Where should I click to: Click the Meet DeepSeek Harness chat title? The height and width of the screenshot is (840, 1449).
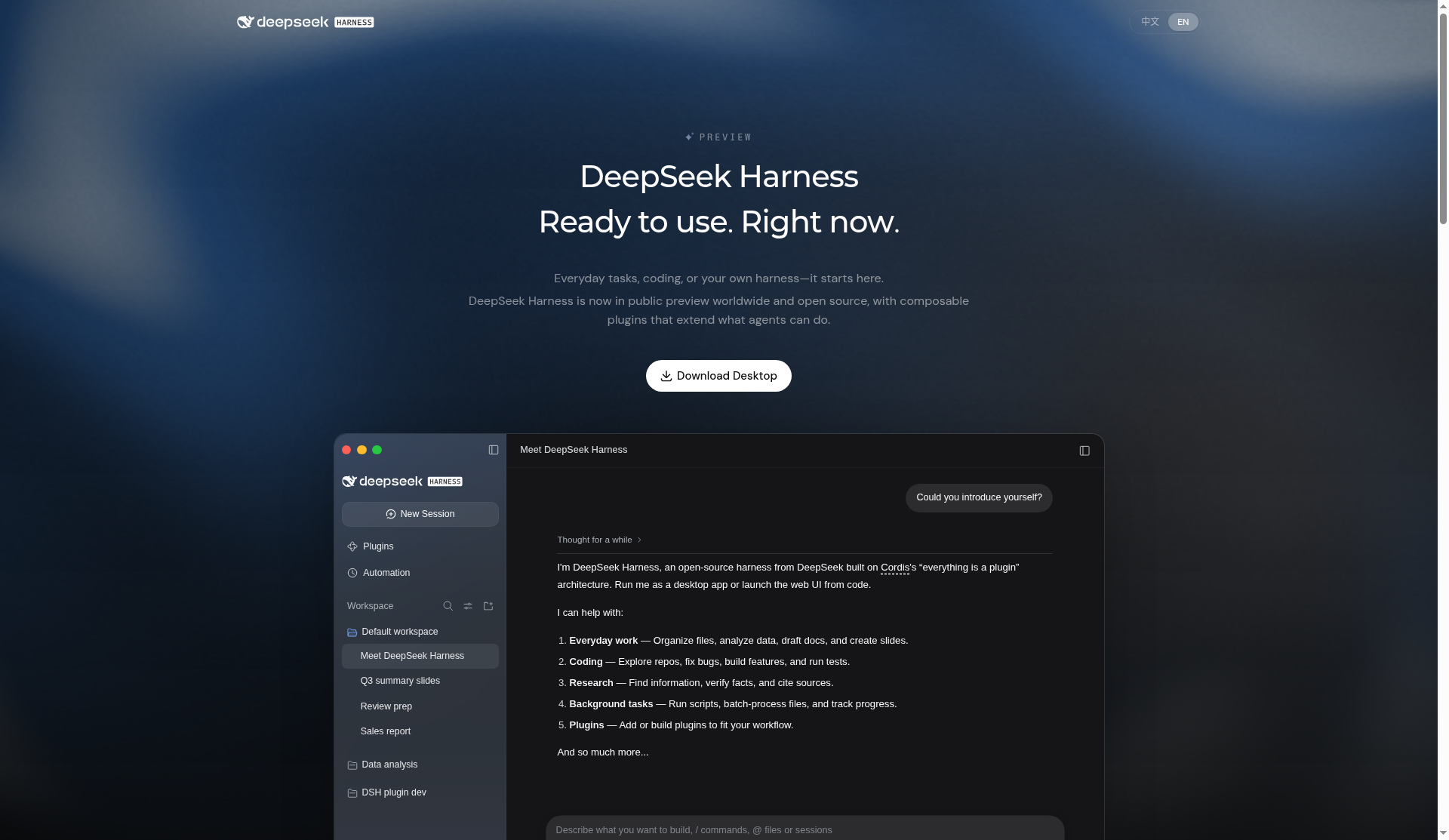click(x=574, y=450)
